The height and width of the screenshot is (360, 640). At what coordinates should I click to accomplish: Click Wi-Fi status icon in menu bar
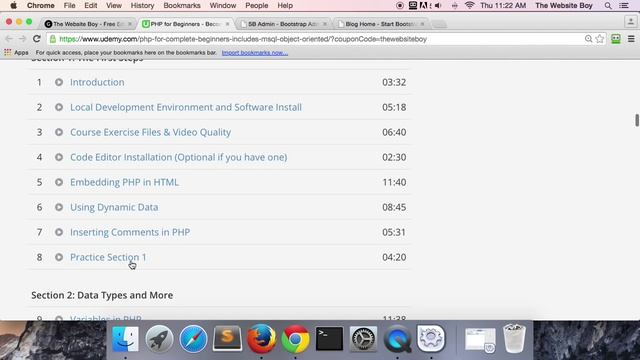coord(469,6)
